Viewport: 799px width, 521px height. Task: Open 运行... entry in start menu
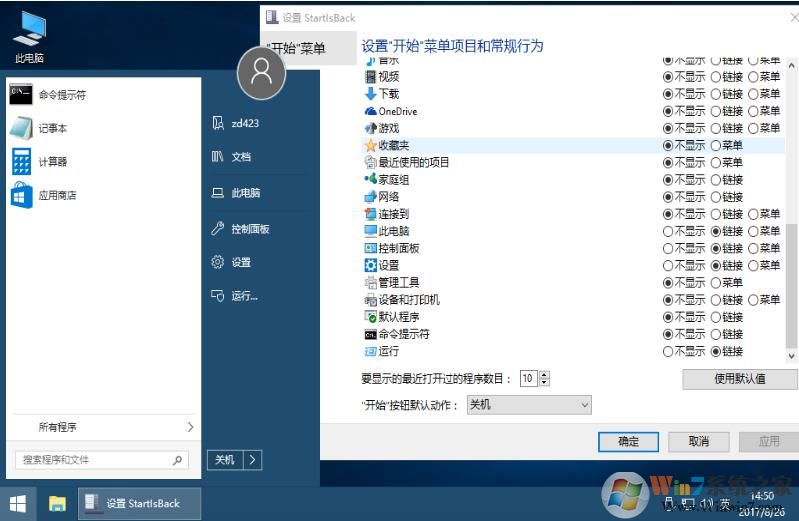click(235, 296)
